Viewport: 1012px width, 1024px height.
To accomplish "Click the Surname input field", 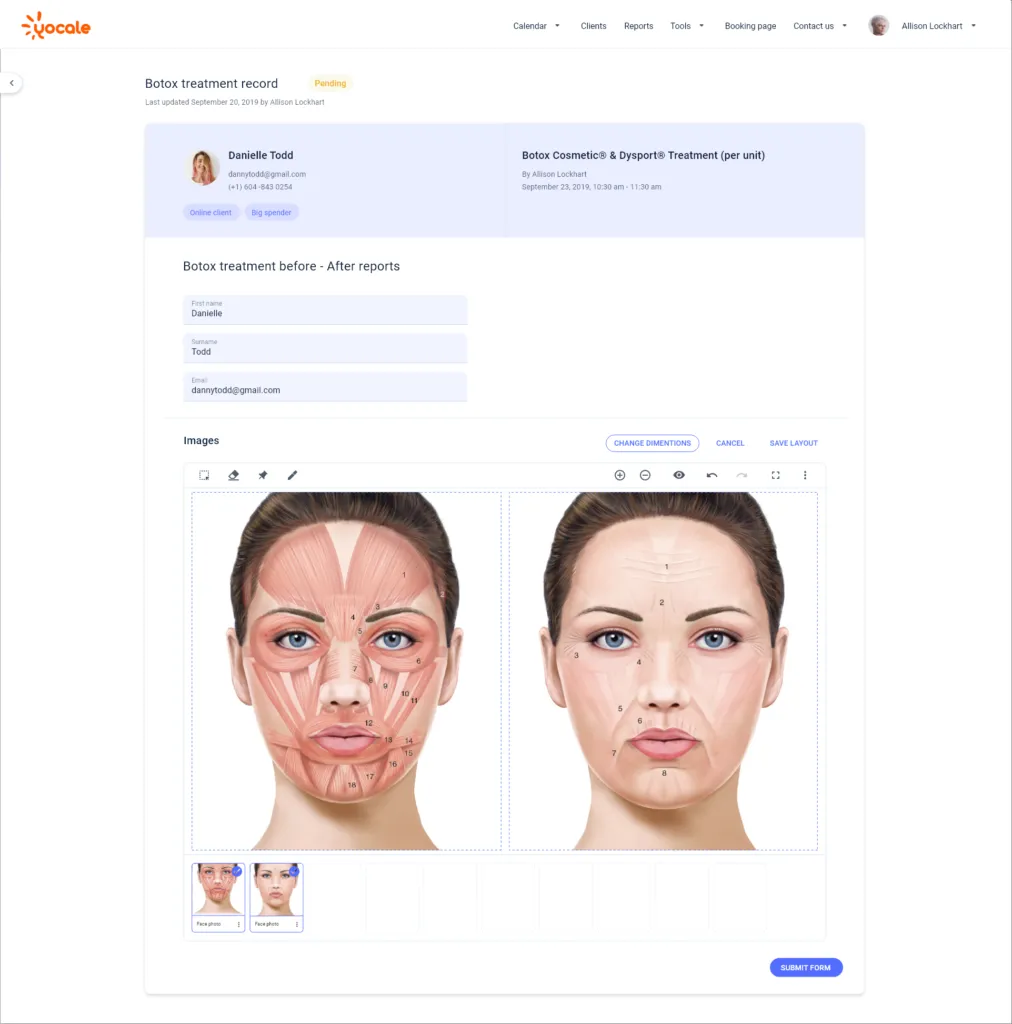I will 325,348.
